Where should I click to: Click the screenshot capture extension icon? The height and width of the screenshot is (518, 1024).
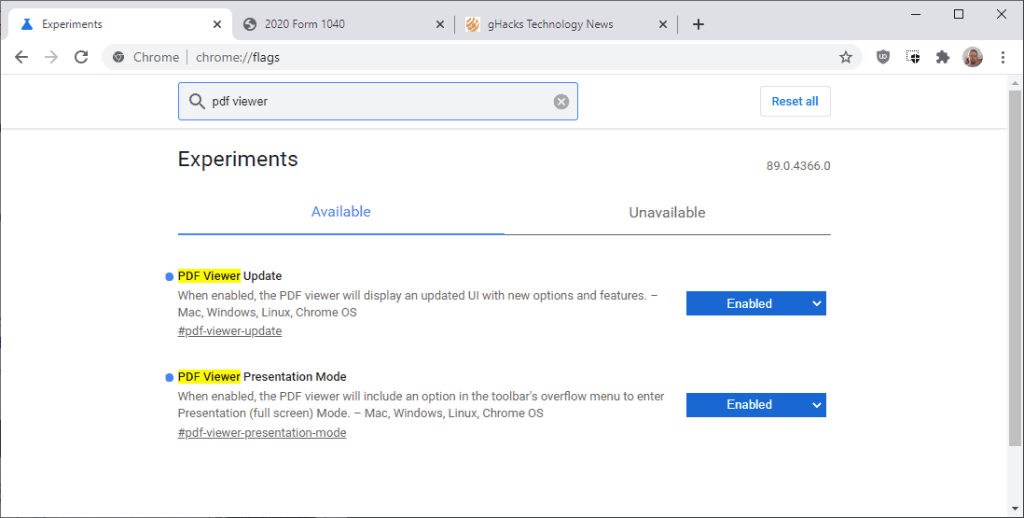pos(913,57)
